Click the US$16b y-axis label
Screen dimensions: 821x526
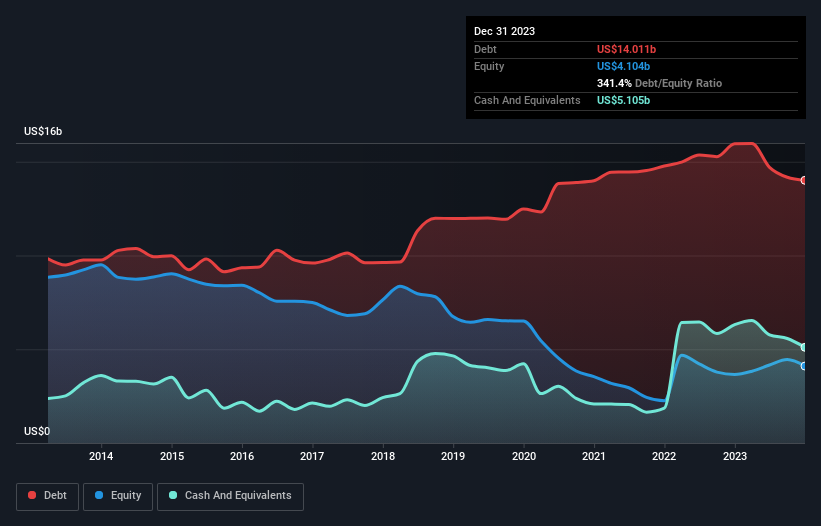tap(43, 131)
